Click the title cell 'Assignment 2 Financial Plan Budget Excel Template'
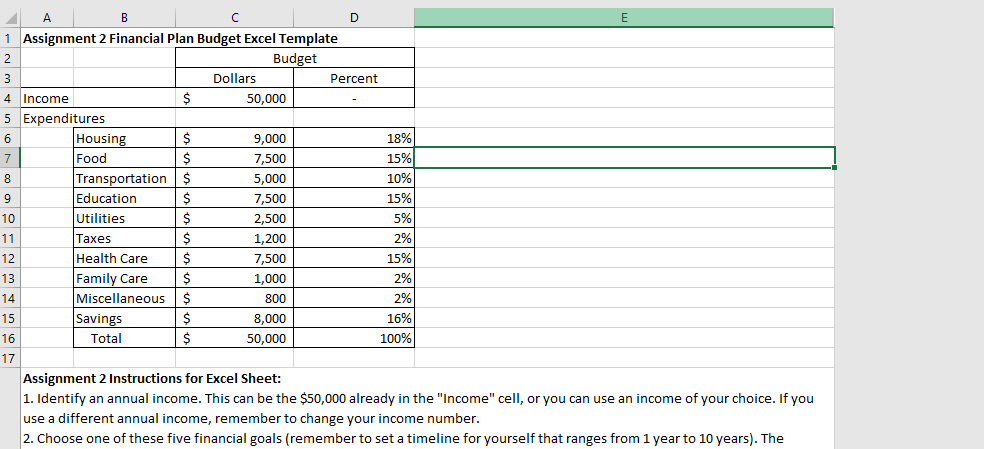Screen dimensions: 984x449 [x=180, y=38]
